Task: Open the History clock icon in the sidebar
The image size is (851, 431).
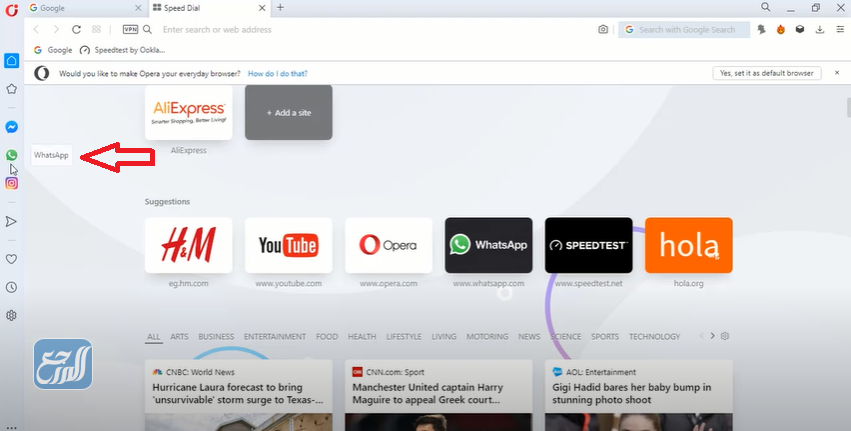Action: coord(11,287)
